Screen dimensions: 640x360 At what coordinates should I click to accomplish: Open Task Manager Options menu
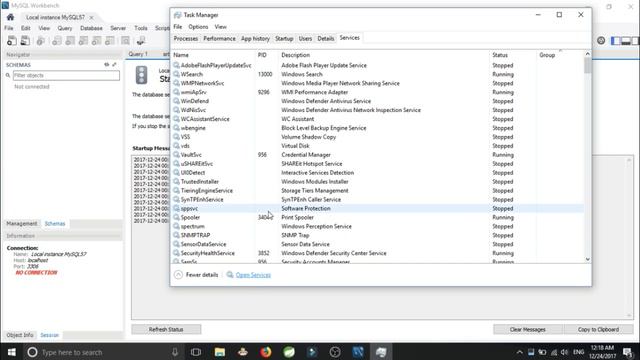tap(198, 27)
